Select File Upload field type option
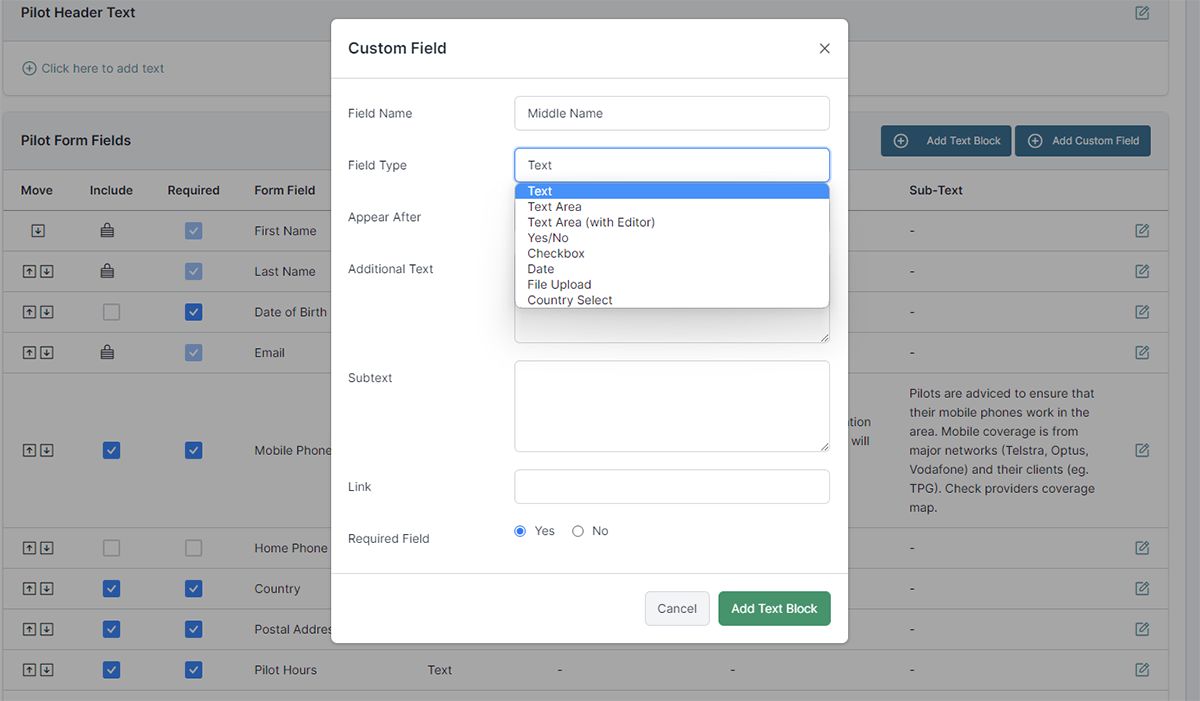The height and width of the screenshot is (701, 1200). coord(559,284)
